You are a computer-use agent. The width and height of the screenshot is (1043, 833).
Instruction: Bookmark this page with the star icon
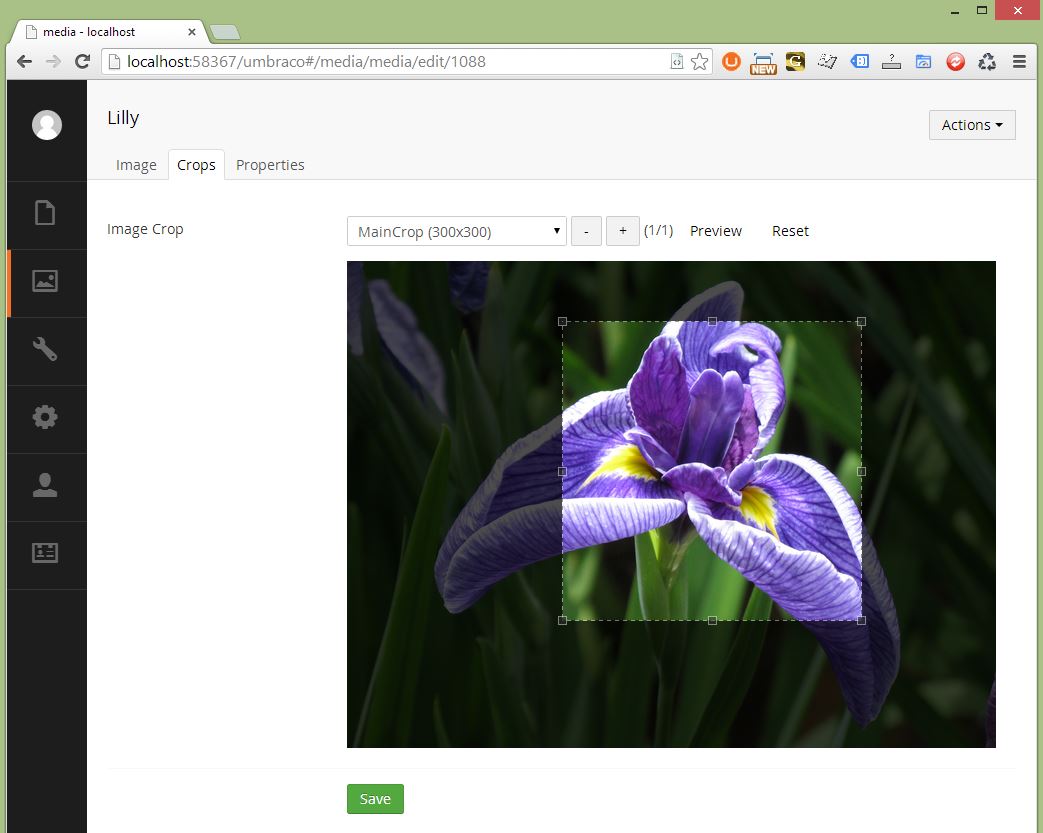coord(699,62)
